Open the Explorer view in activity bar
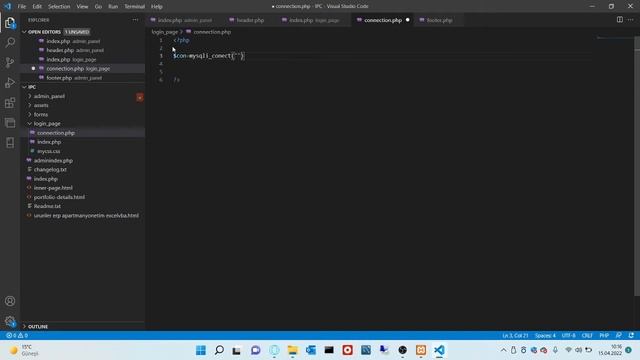This screenshot has width=640, height=360. tap(10, 23)
